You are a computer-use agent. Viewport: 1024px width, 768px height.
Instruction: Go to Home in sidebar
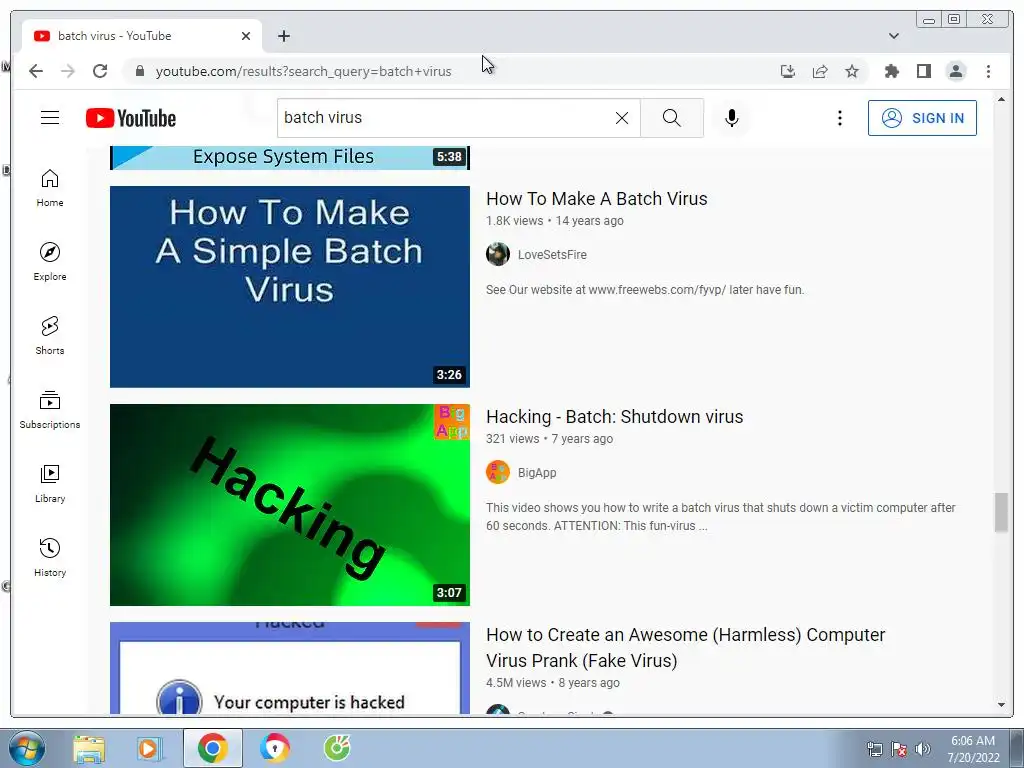click(x=50, y=188)
